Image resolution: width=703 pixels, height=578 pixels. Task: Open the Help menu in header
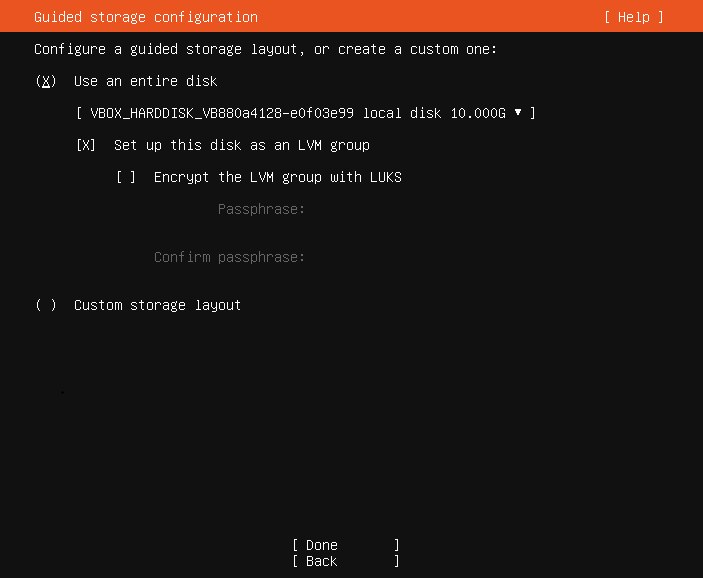[634, 17]
